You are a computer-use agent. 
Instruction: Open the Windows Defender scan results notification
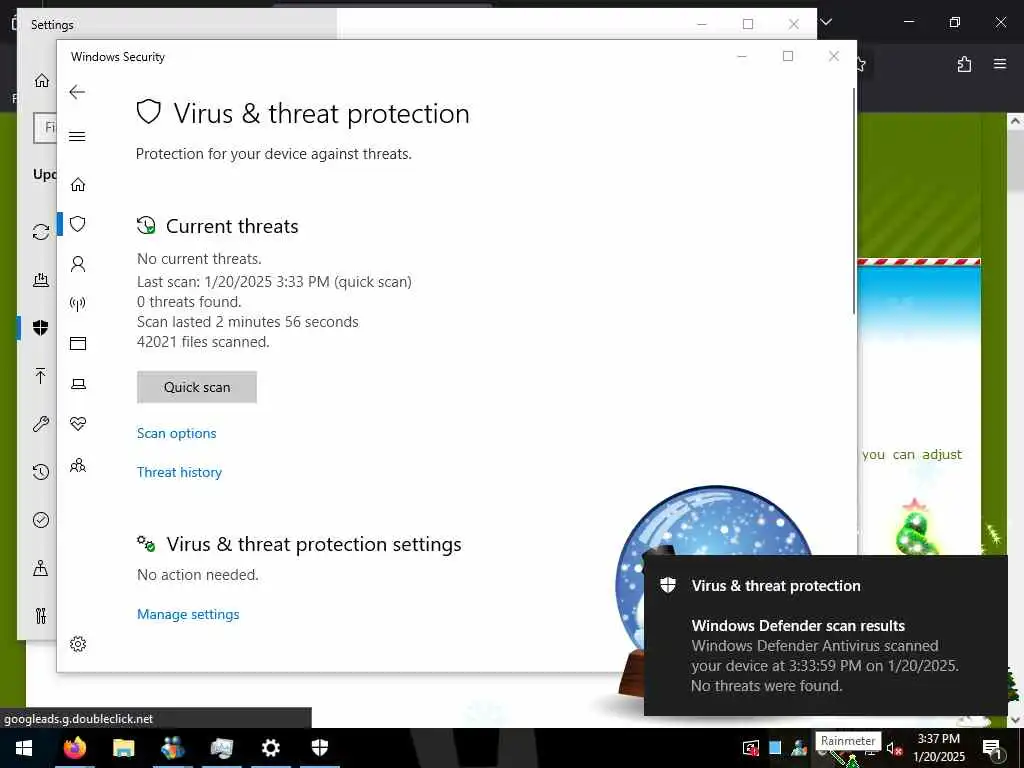pyautogui.click(x=825, y=635)
